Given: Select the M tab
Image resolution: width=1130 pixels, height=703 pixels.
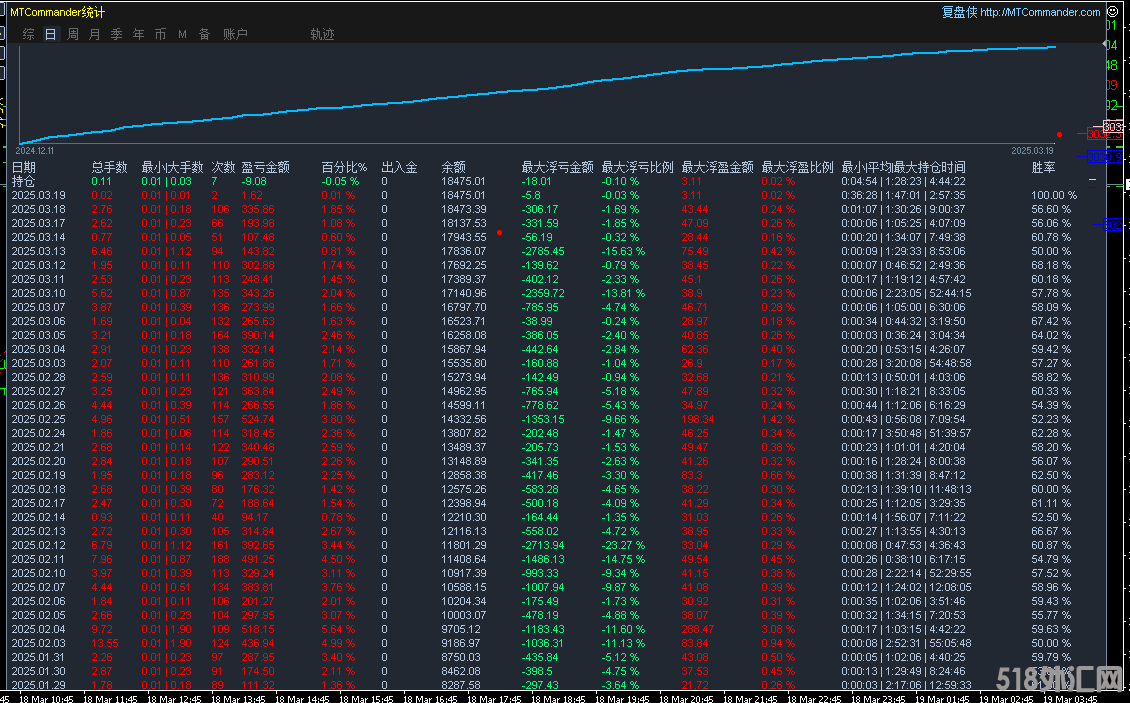Looking at the screenshot, I should (182, 34).
